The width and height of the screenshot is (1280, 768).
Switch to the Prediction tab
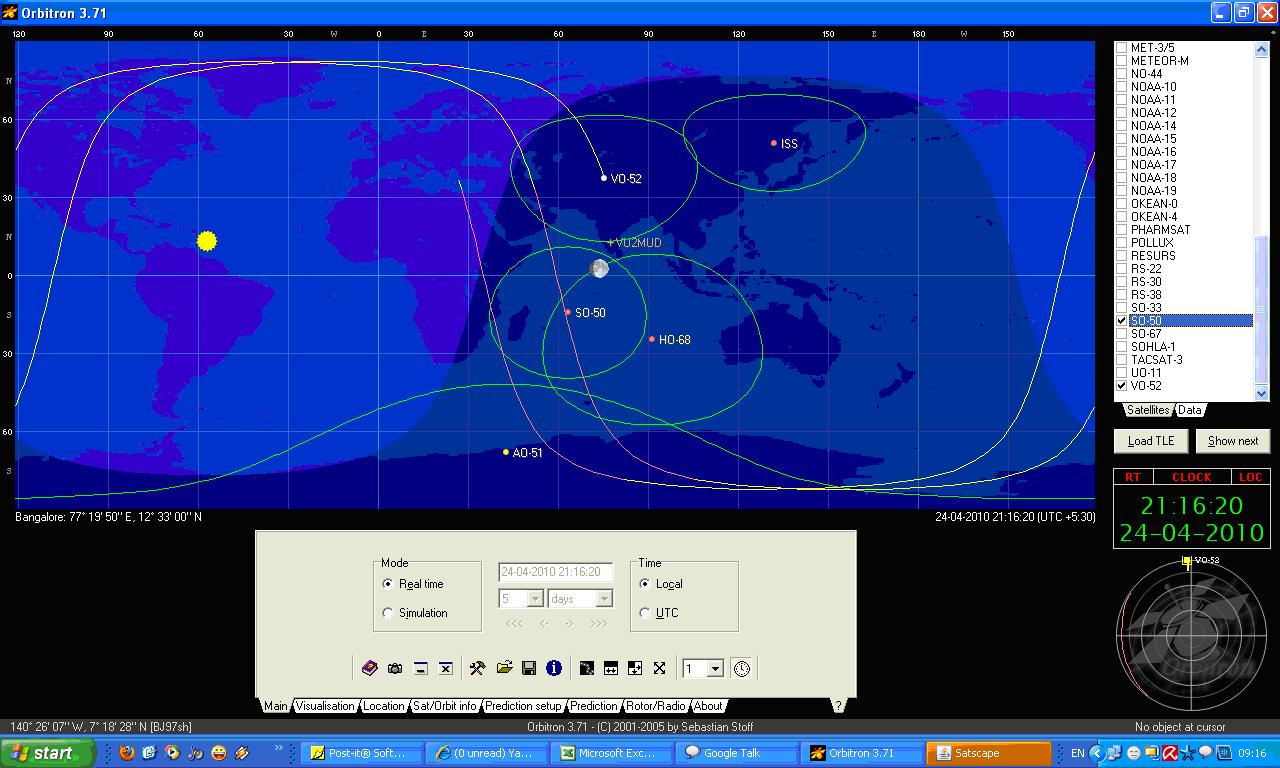pyautogui.click(x=595, y=706)
